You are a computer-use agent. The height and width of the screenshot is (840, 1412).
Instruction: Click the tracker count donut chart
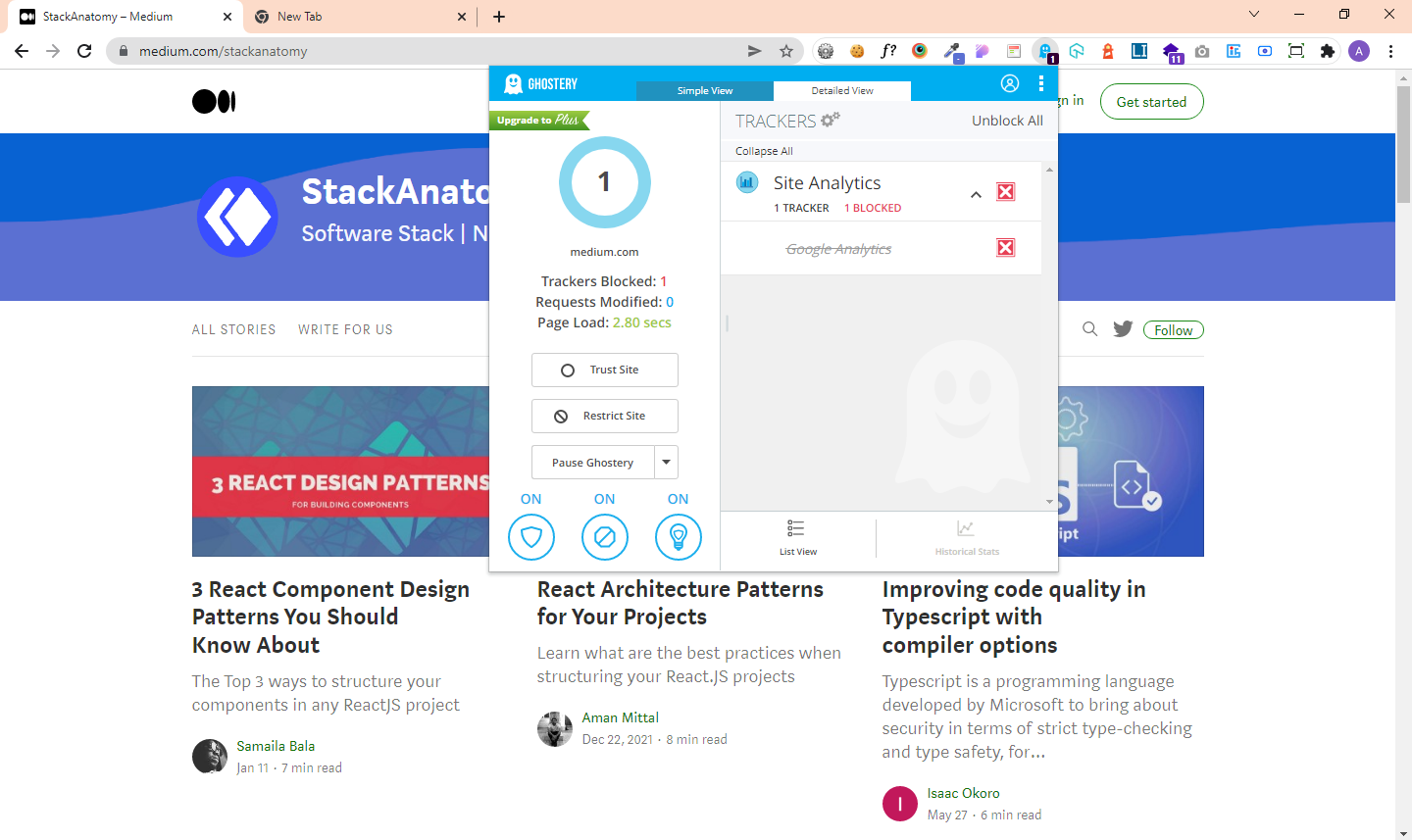point(605,182)
